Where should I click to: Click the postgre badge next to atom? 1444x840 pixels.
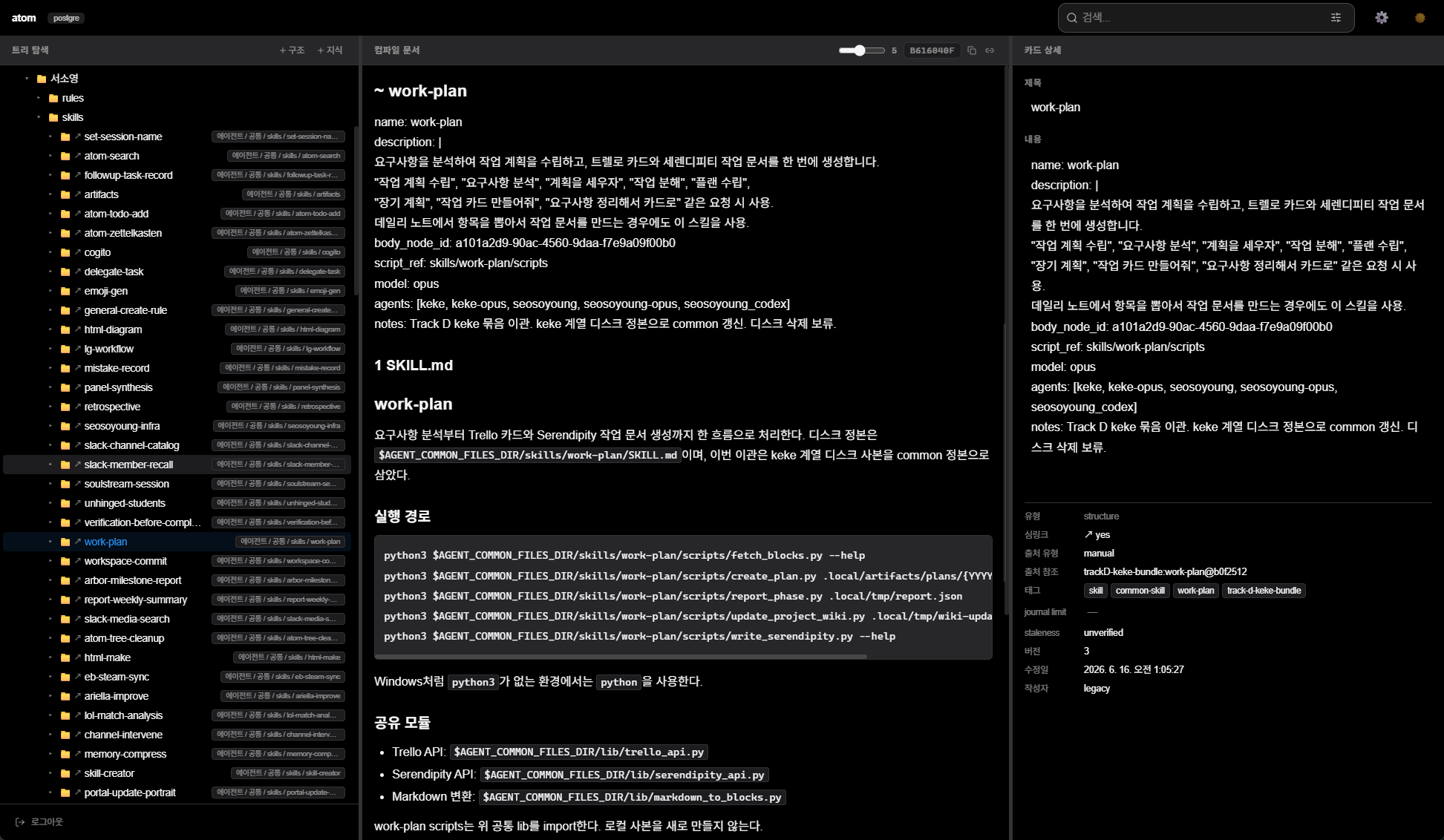[x=66, y=18]
